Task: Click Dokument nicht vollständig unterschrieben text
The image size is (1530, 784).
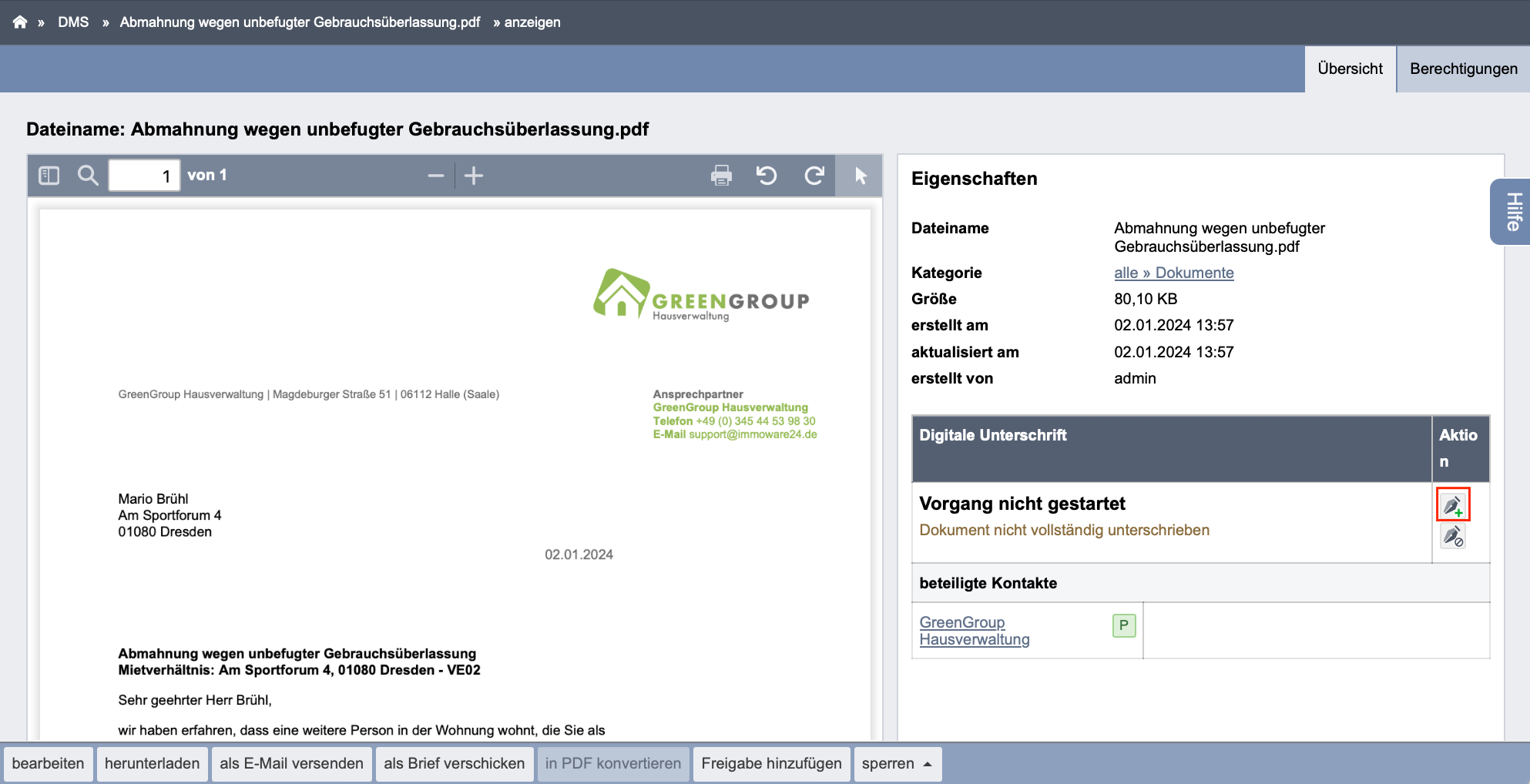Action: [x=1064, y=530]
